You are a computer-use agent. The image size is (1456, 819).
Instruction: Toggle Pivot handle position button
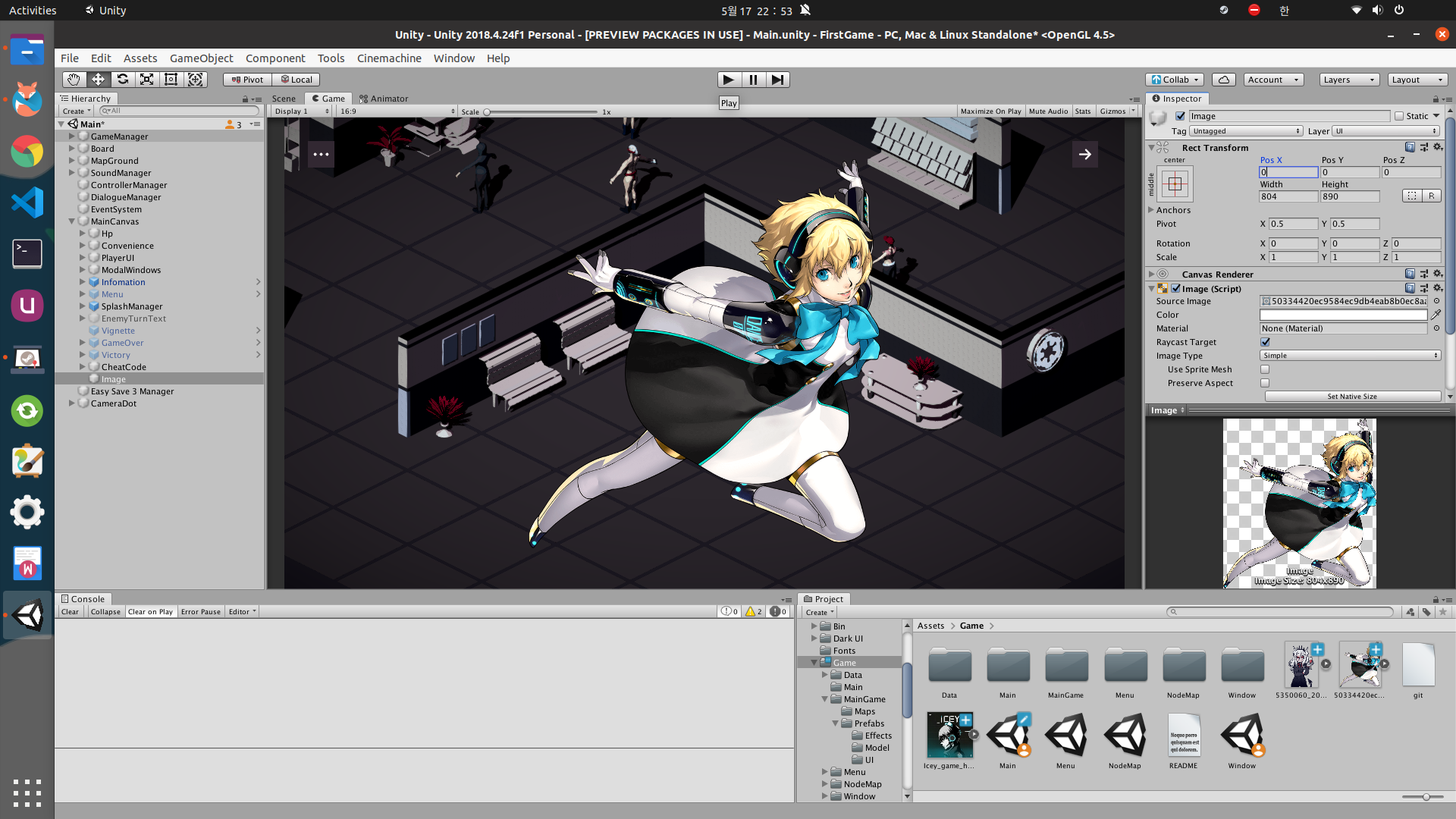tap(247, 80)
